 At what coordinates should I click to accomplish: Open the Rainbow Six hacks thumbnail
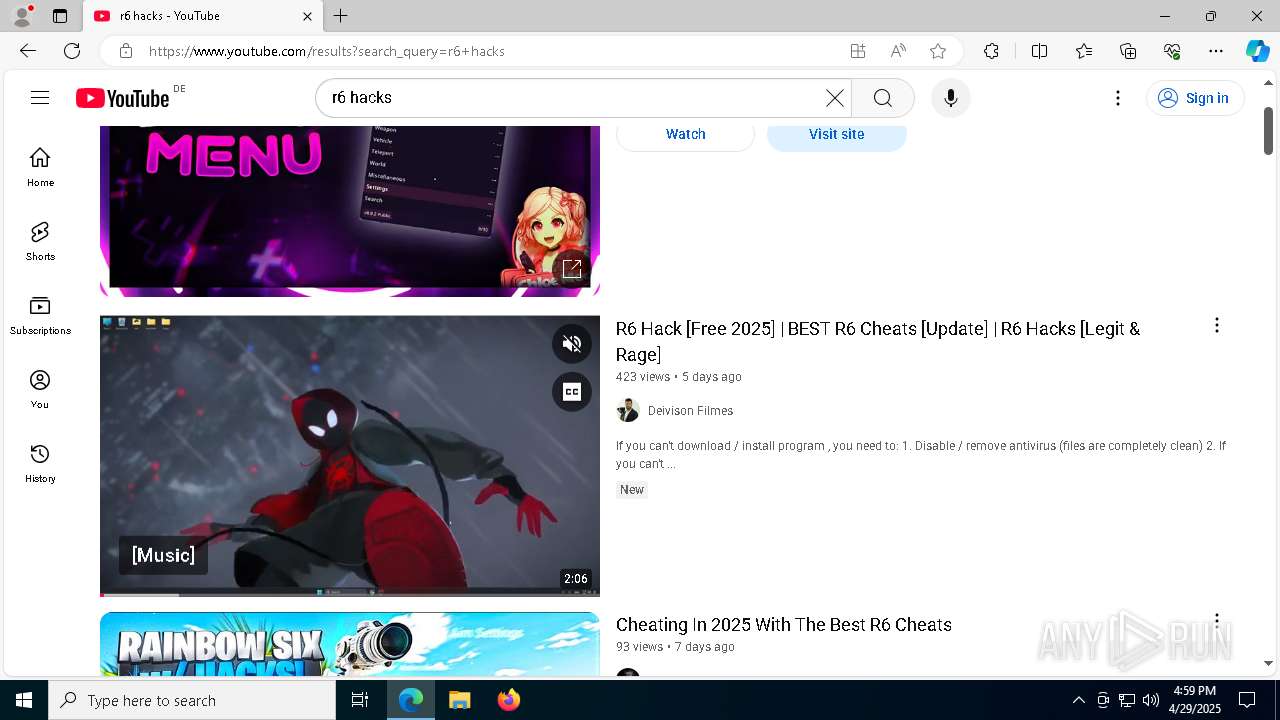(350, 644)
